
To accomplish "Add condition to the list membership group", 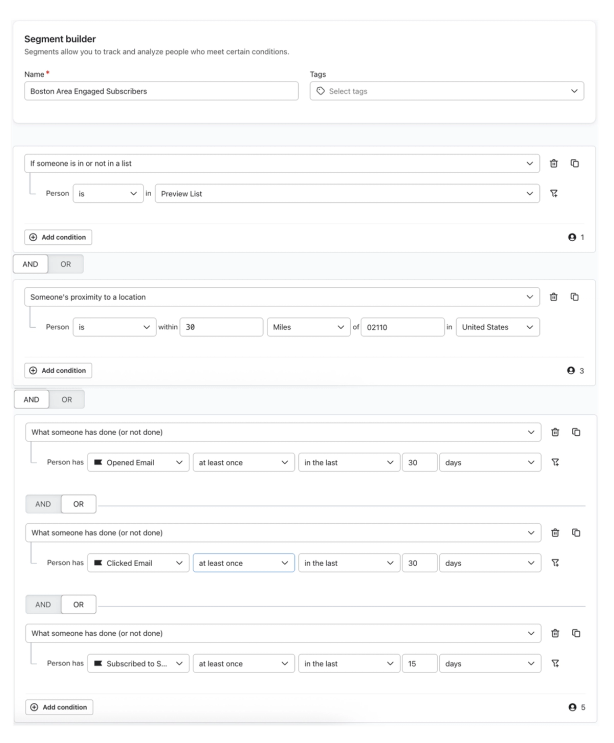I will [x=58, y=237].
